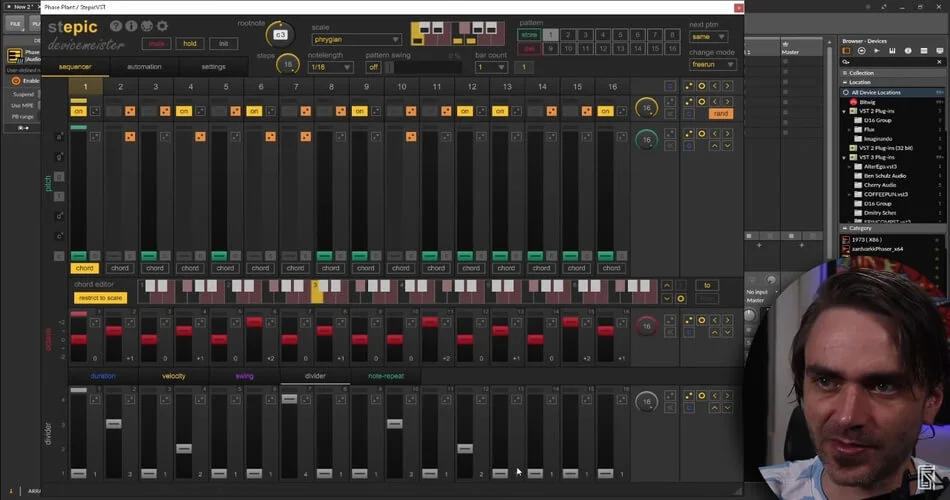
Task: Shift steps right in the header row
Action: point(728,86)
